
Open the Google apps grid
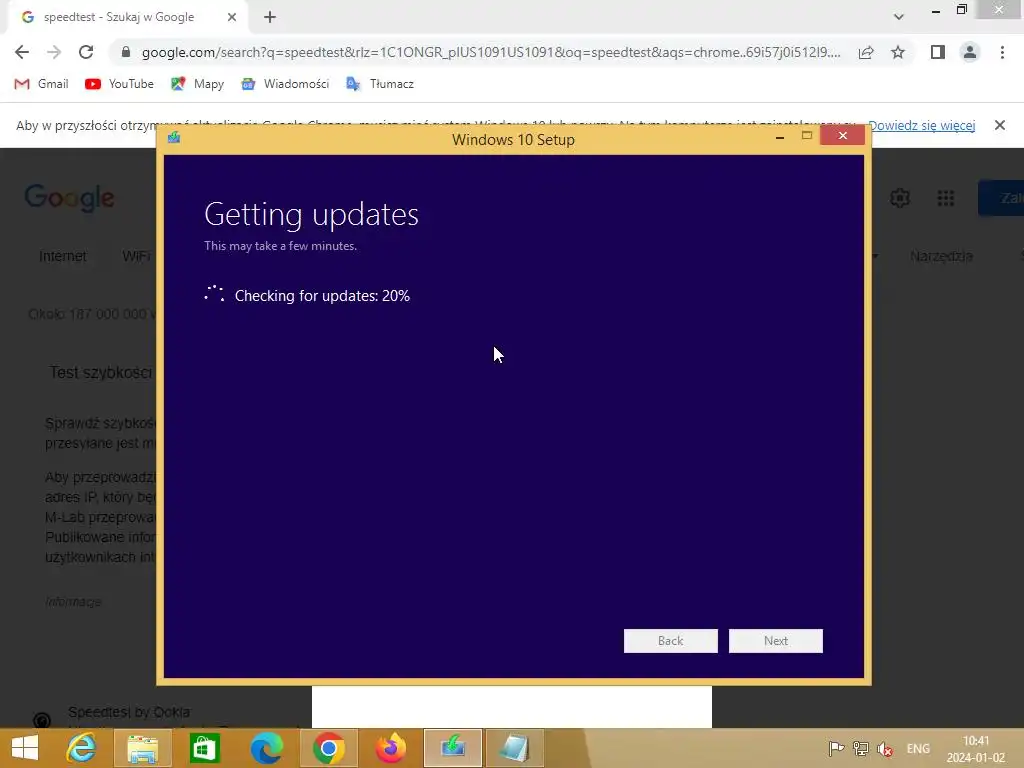pyautogui.click(x=946, y=198)
